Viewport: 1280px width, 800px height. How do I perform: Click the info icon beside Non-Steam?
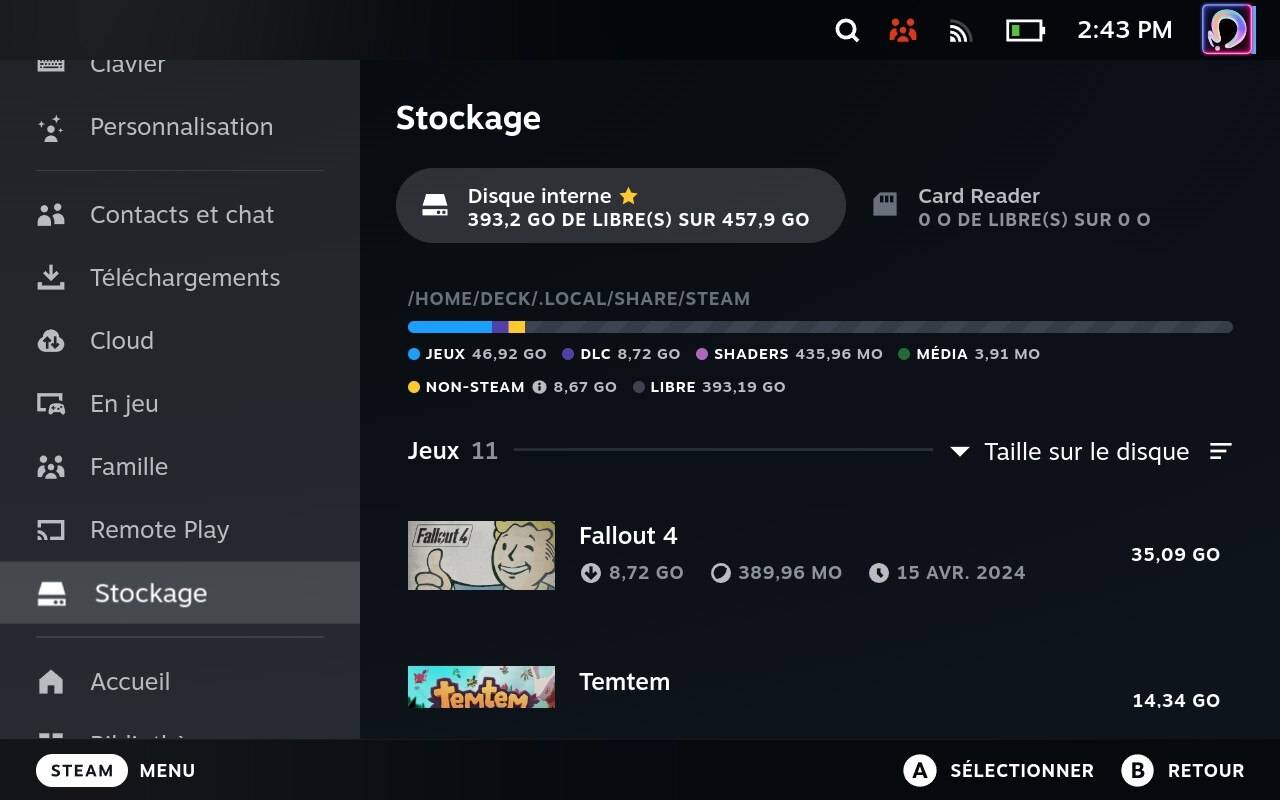[x=540, y=386]
